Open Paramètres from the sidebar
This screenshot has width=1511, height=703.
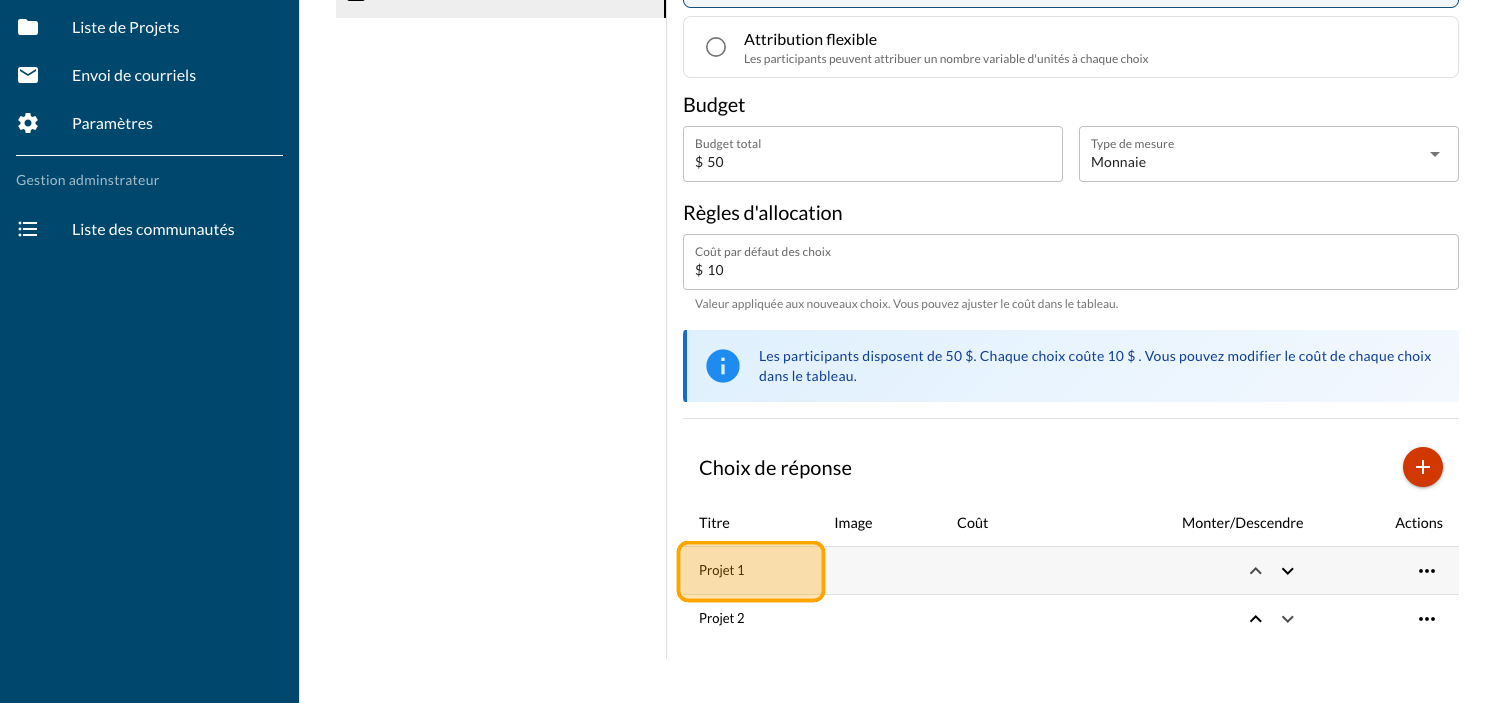point(112,123)
